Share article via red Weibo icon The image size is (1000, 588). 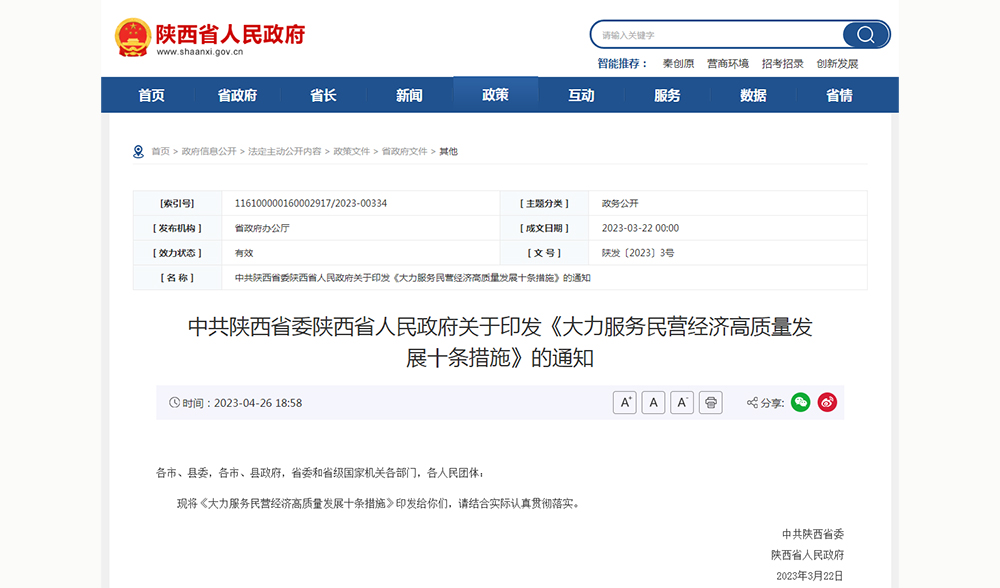(827, 402)
